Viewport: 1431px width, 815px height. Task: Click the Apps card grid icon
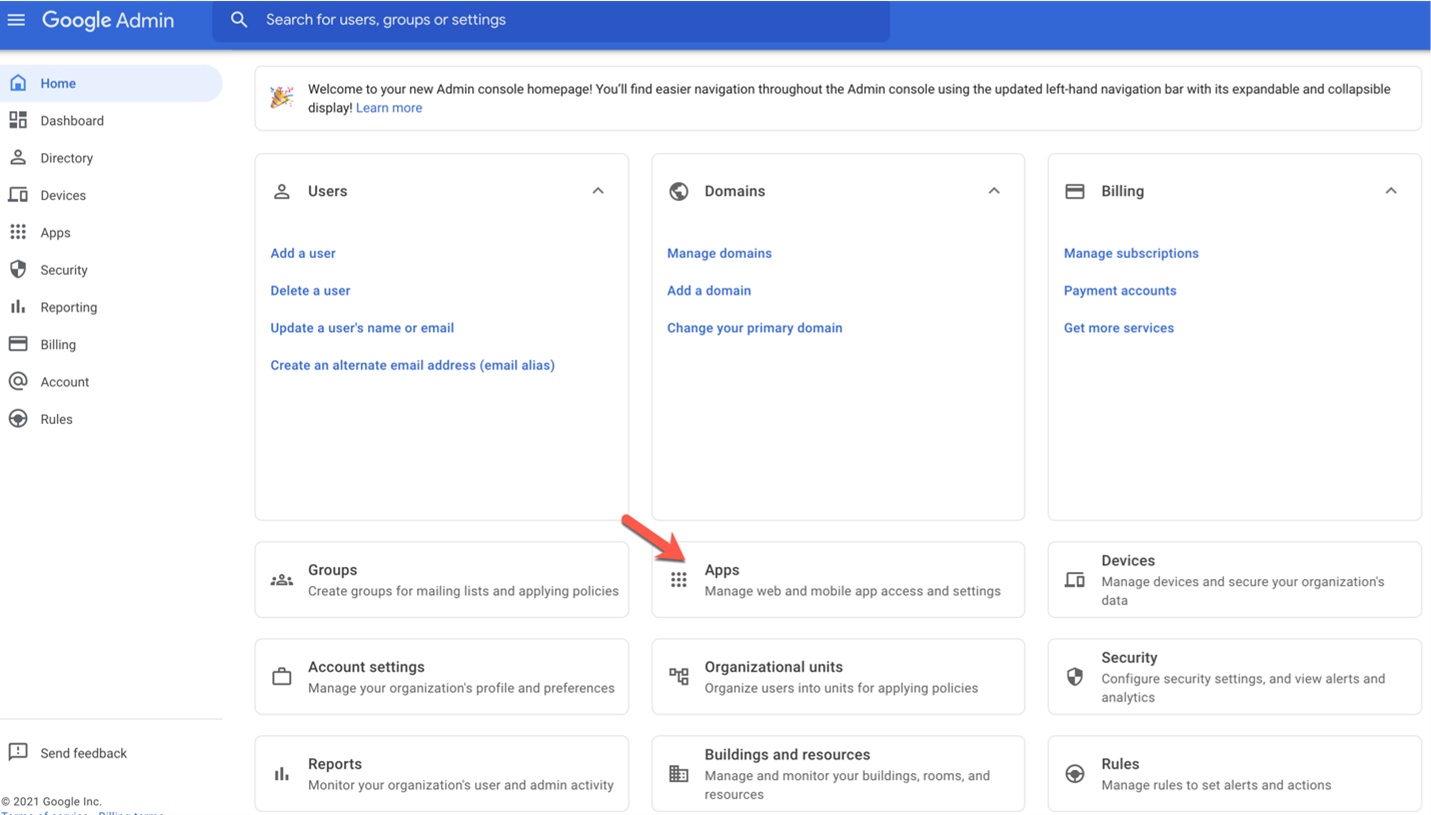[x=679, y=580]
